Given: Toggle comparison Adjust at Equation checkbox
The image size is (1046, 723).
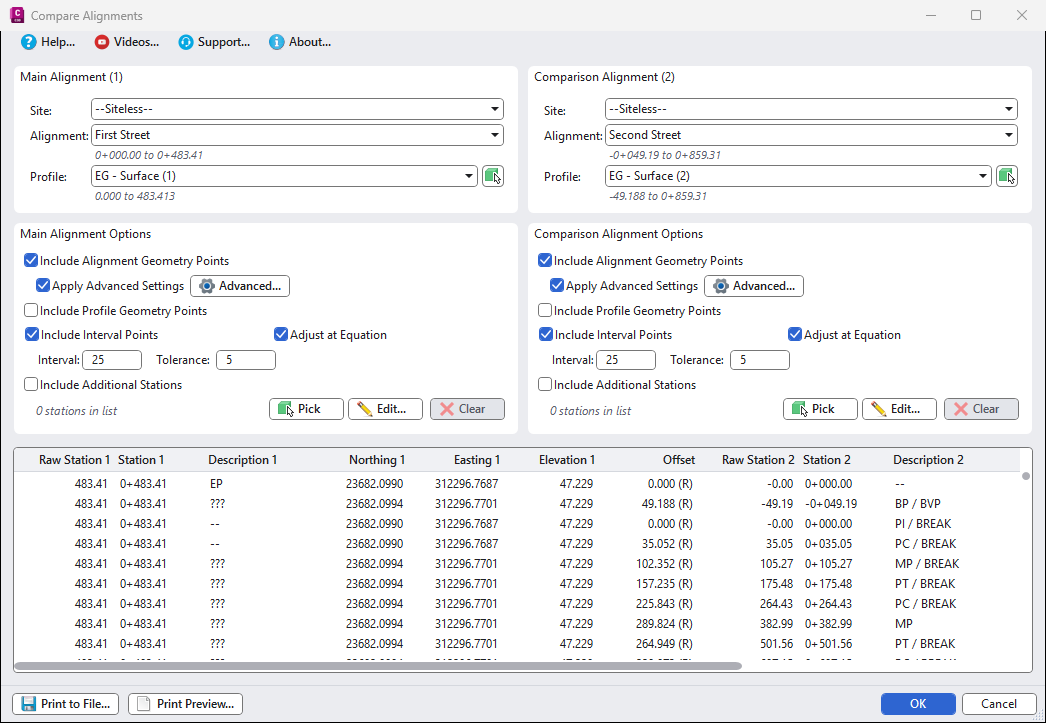Looking at the screenshot, I should [795, 334].
